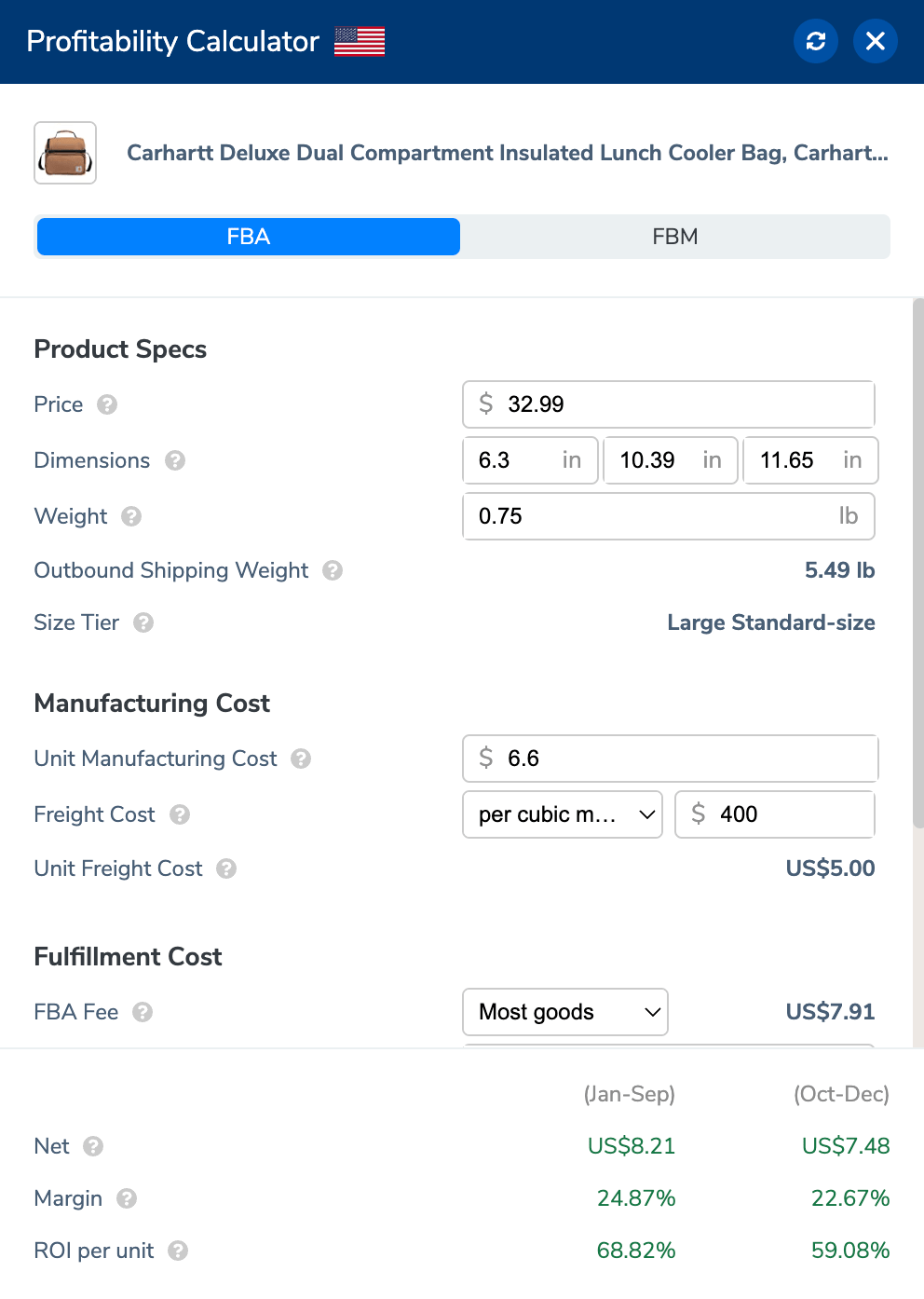Click the (Jan-Sep) column header
This screenshot has height=1299, width=924.
[630, 1094]
